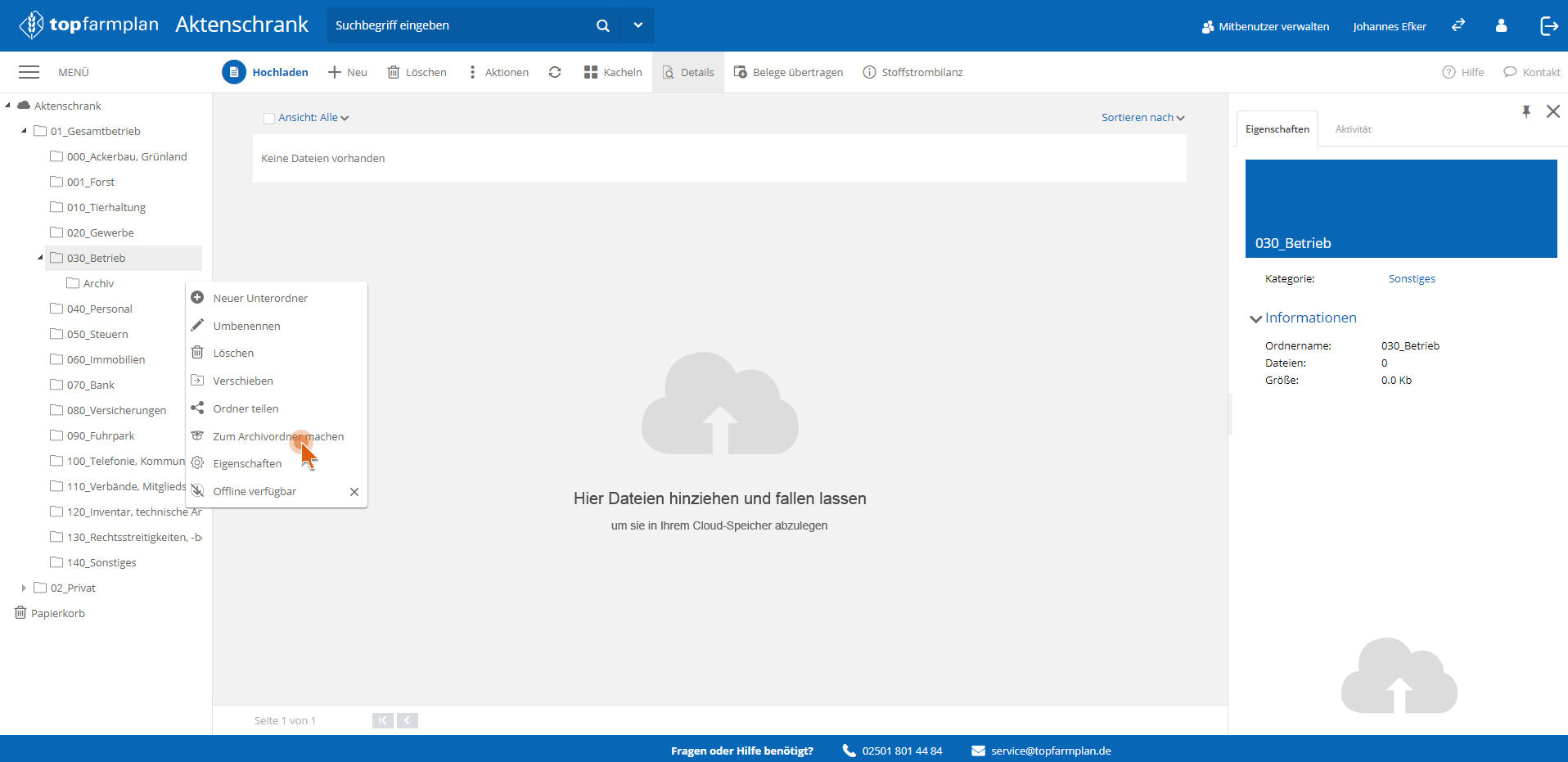Viewport: 1568px width, 762px height.
Task: Click the refresh icon in toolbar
Action: click(x=555, y=72)
